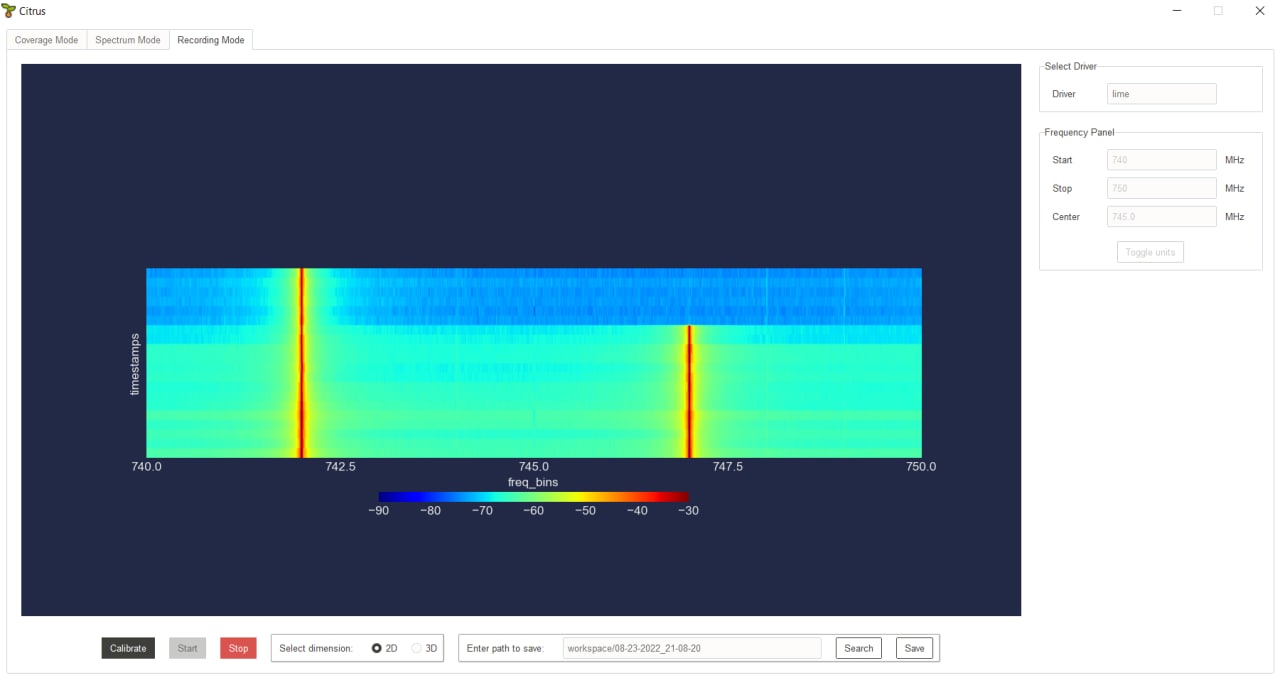Open the Driver field showing lime
1280x680 pixels.
[1162, 94]
